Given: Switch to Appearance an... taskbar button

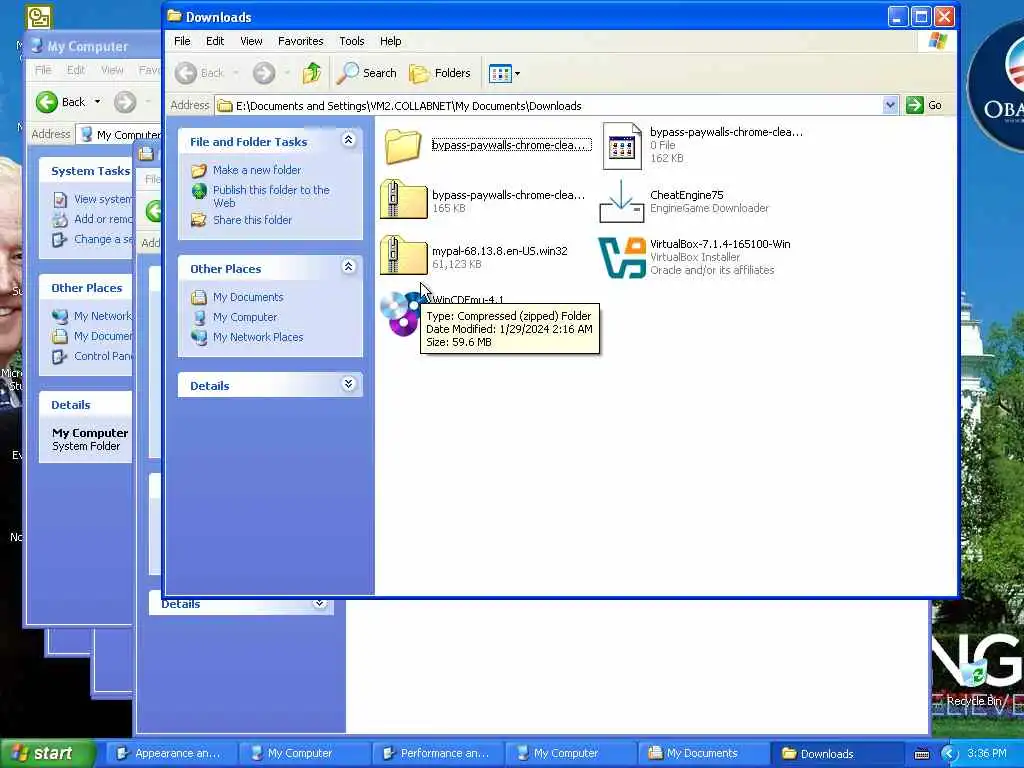Looking at the screenshot, I should click(x=170, y=754).
